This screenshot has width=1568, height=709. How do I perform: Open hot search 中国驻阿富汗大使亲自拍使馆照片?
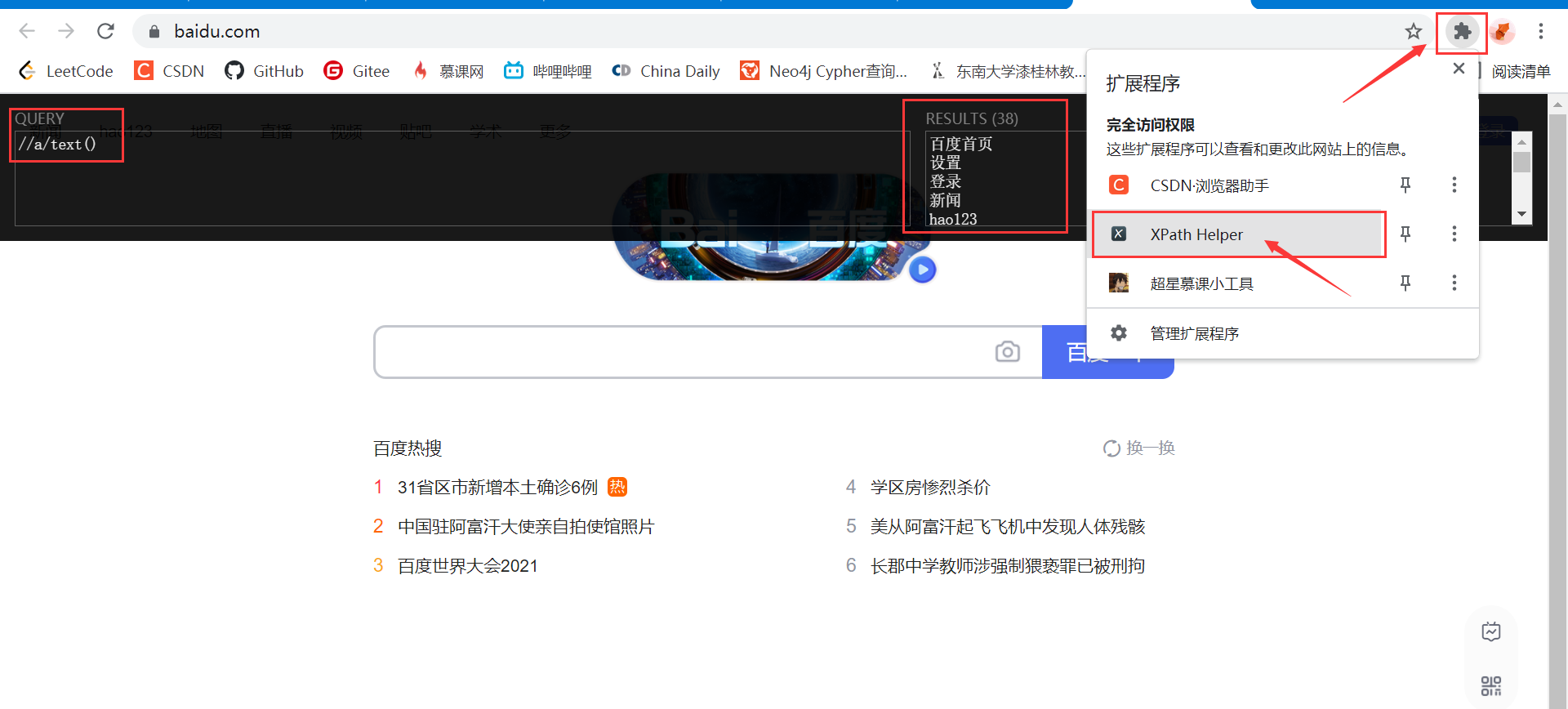pos(526,527)
